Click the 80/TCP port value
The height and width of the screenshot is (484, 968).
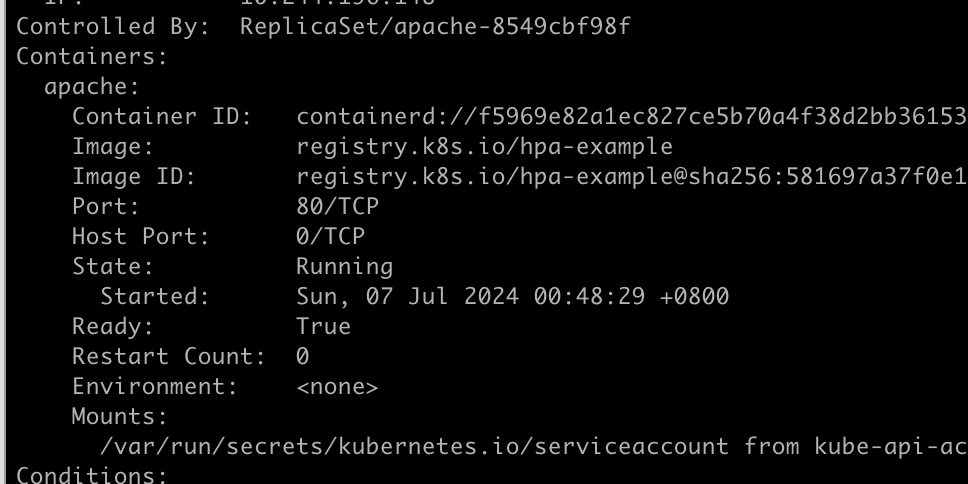(338, 206)
